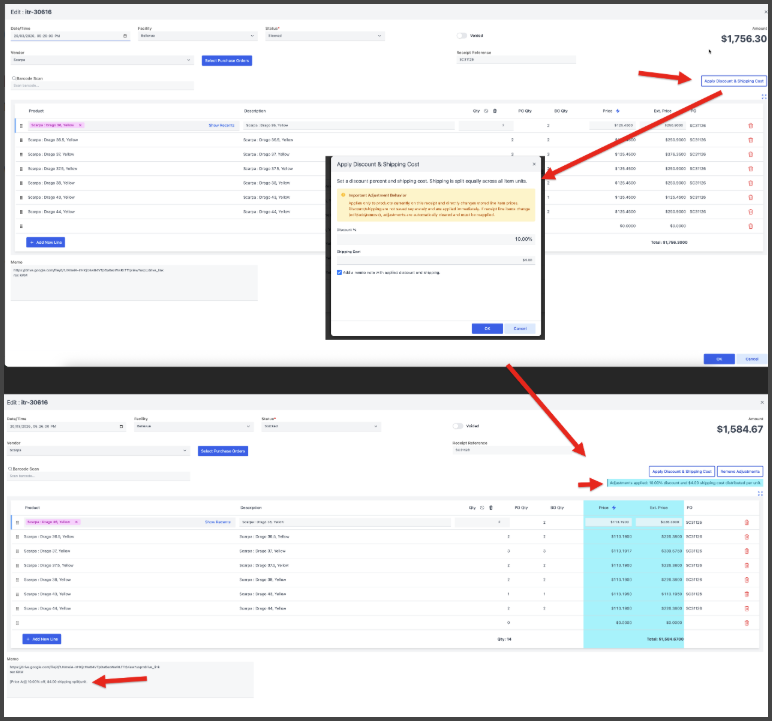Click the calendar icon in upper Date/Time field
The width and height of the screenshot is (772, 721).
(124, 36)
